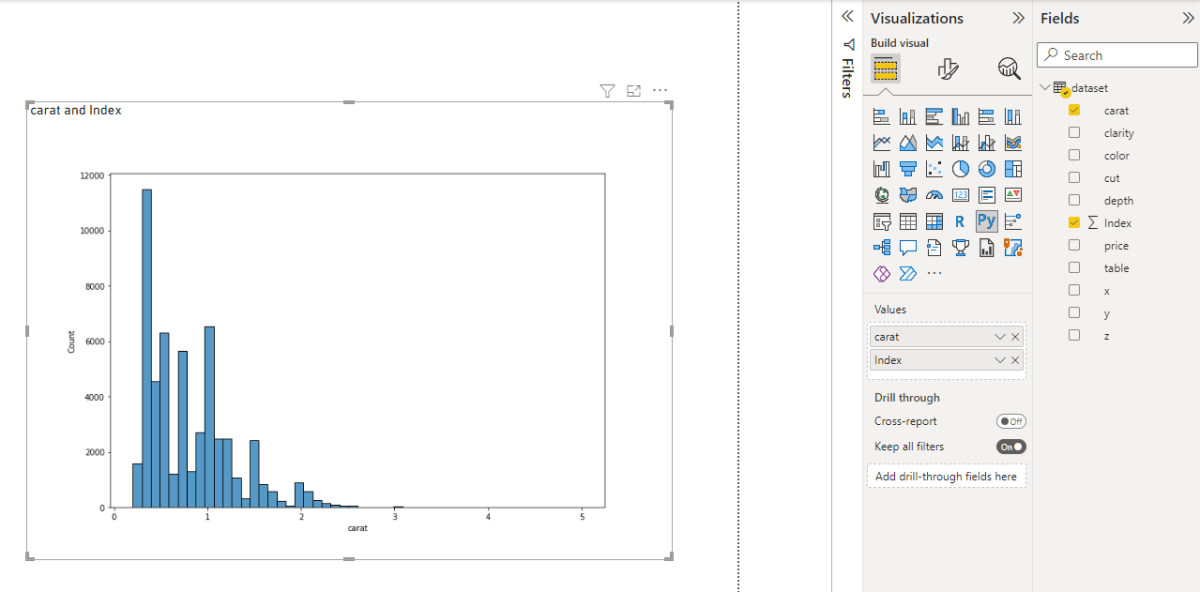Select the clustered bar chart visual

[934, 116]
